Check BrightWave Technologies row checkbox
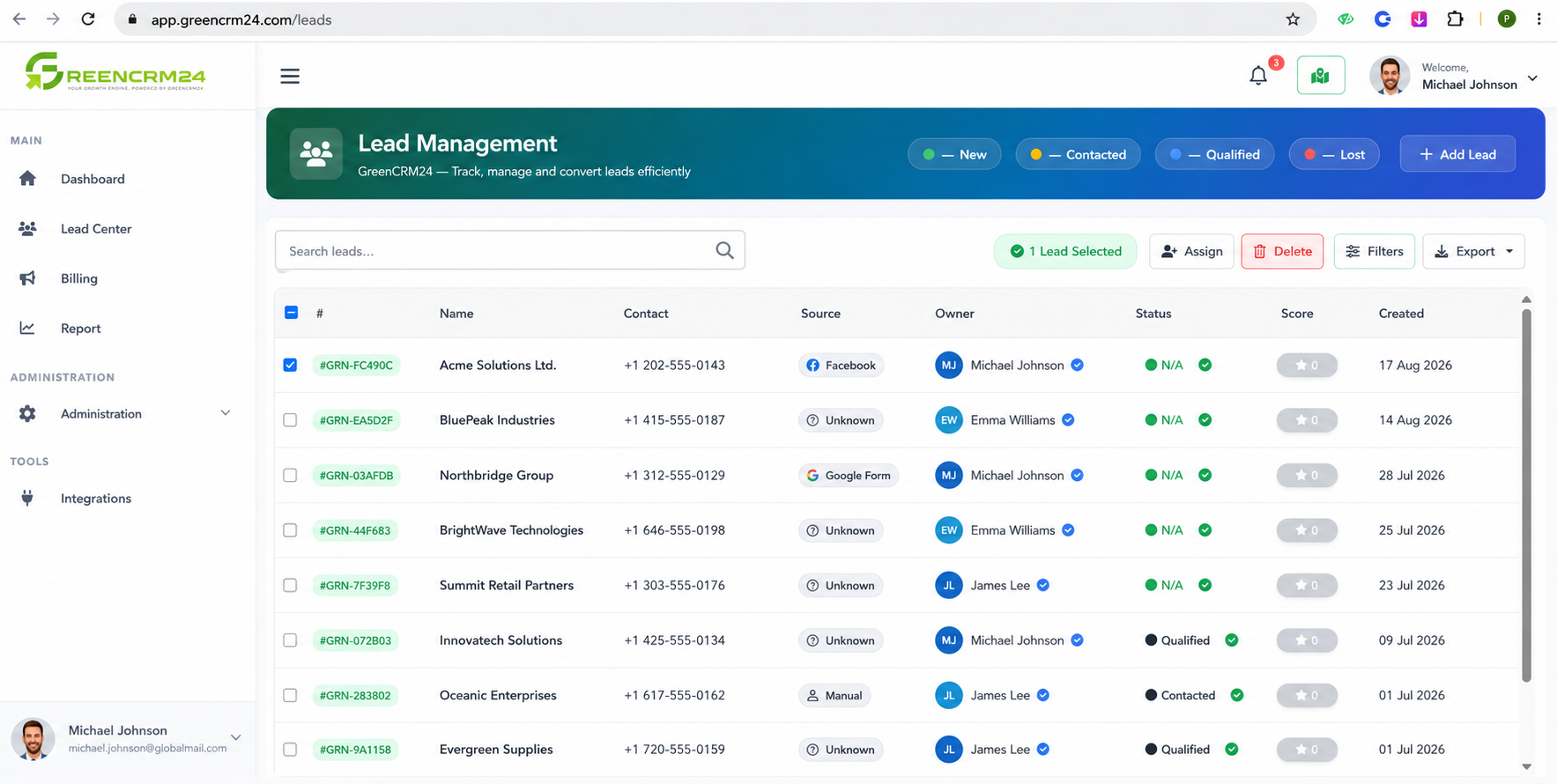This screenshot has height=784, width=1557. point(290,530)
